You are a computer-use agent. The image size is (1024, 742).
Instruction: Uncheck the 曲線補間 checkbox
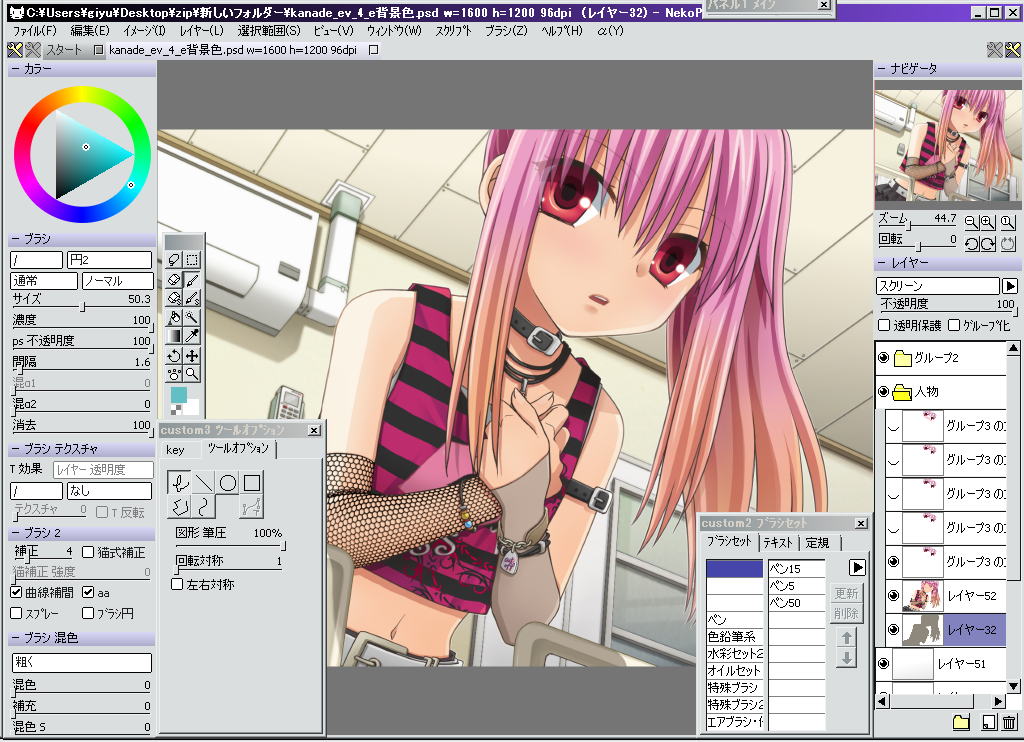[x=16, y=592]
